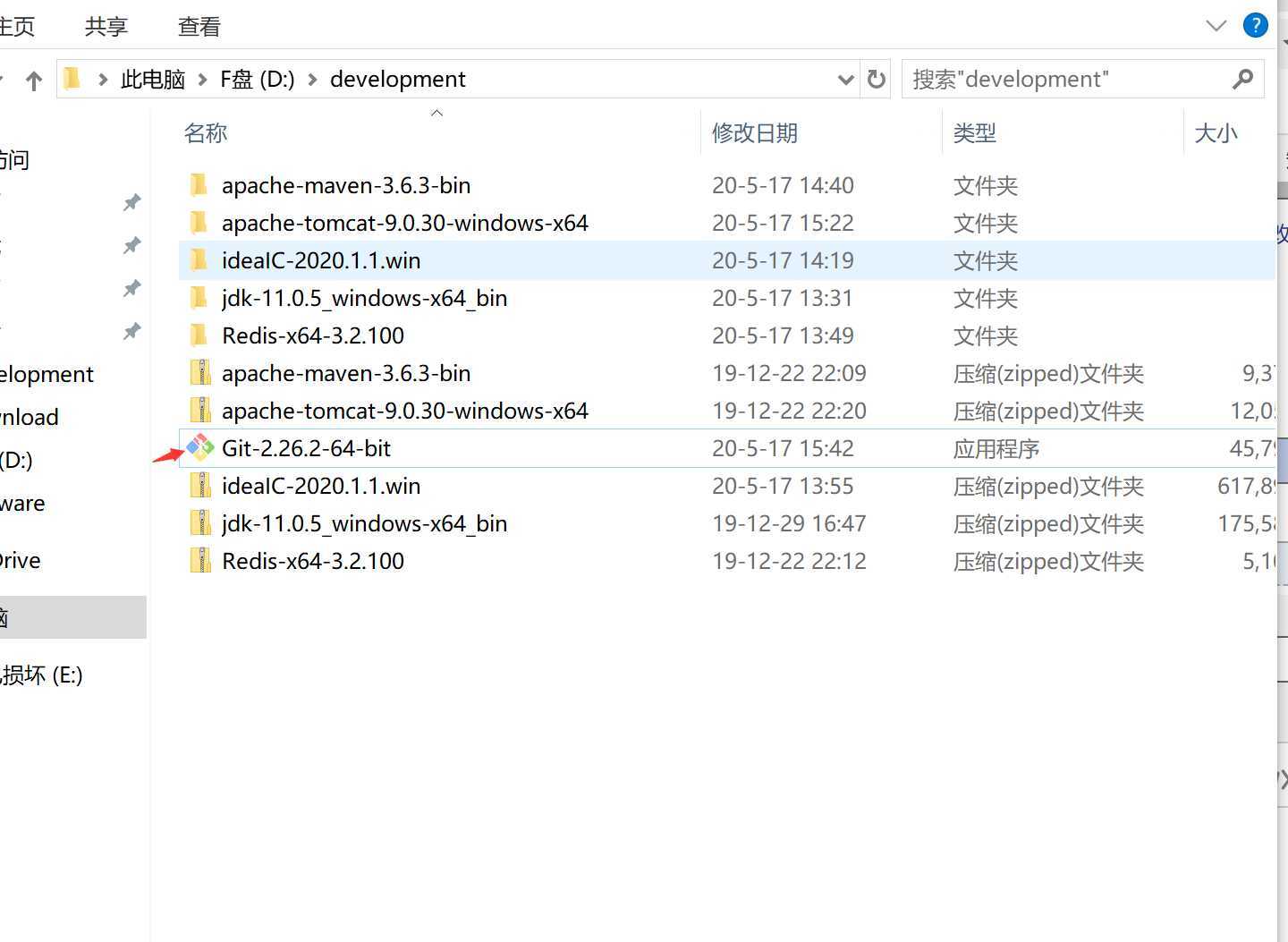Click the Redis-x64-3.2.100 folder icon dated 13:49
Viewport: 1288px width, 942px height.
[199, 335]
